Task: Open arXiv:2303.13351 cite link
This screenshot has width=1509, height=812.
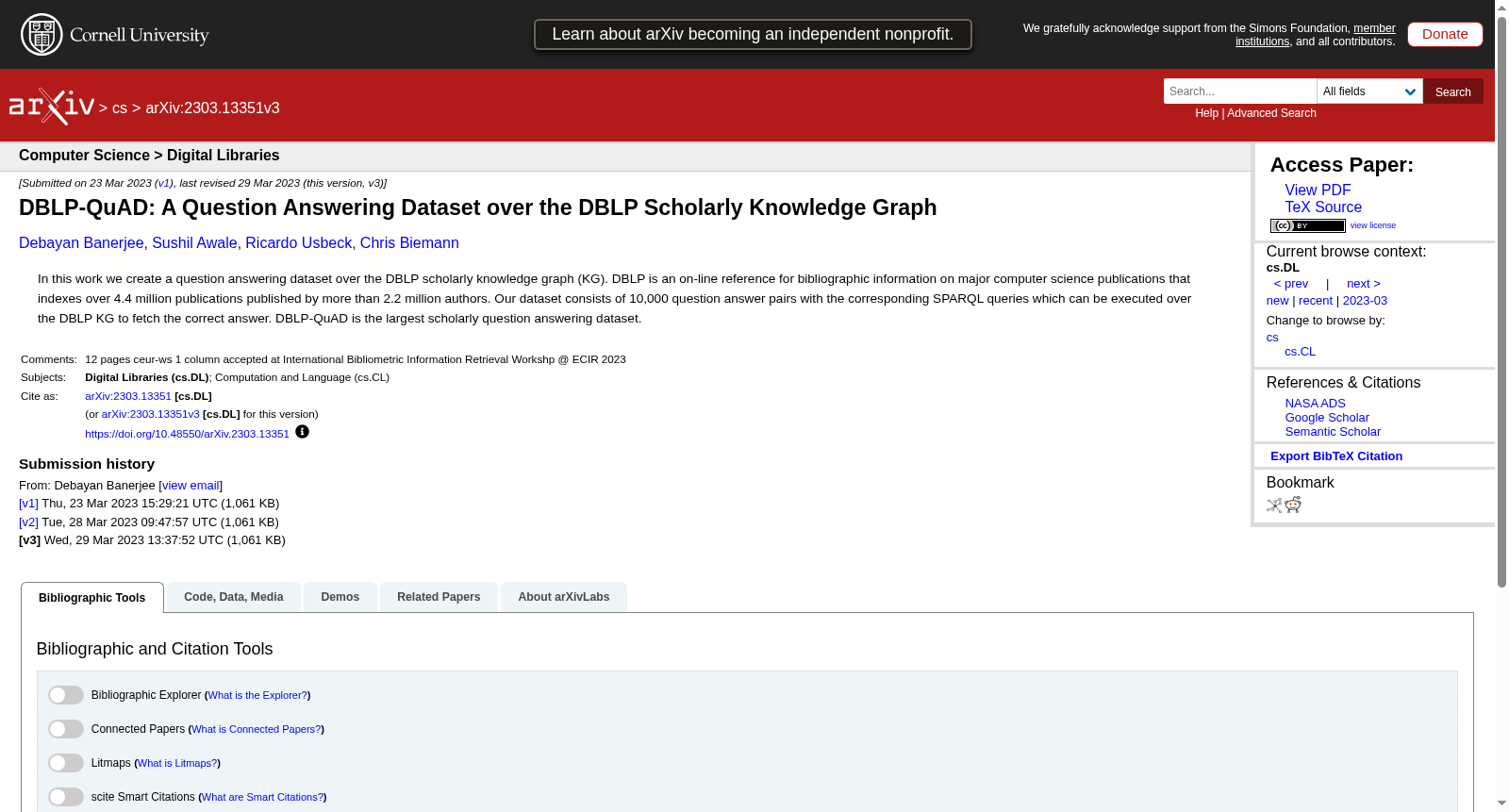Action: [128, 396]
